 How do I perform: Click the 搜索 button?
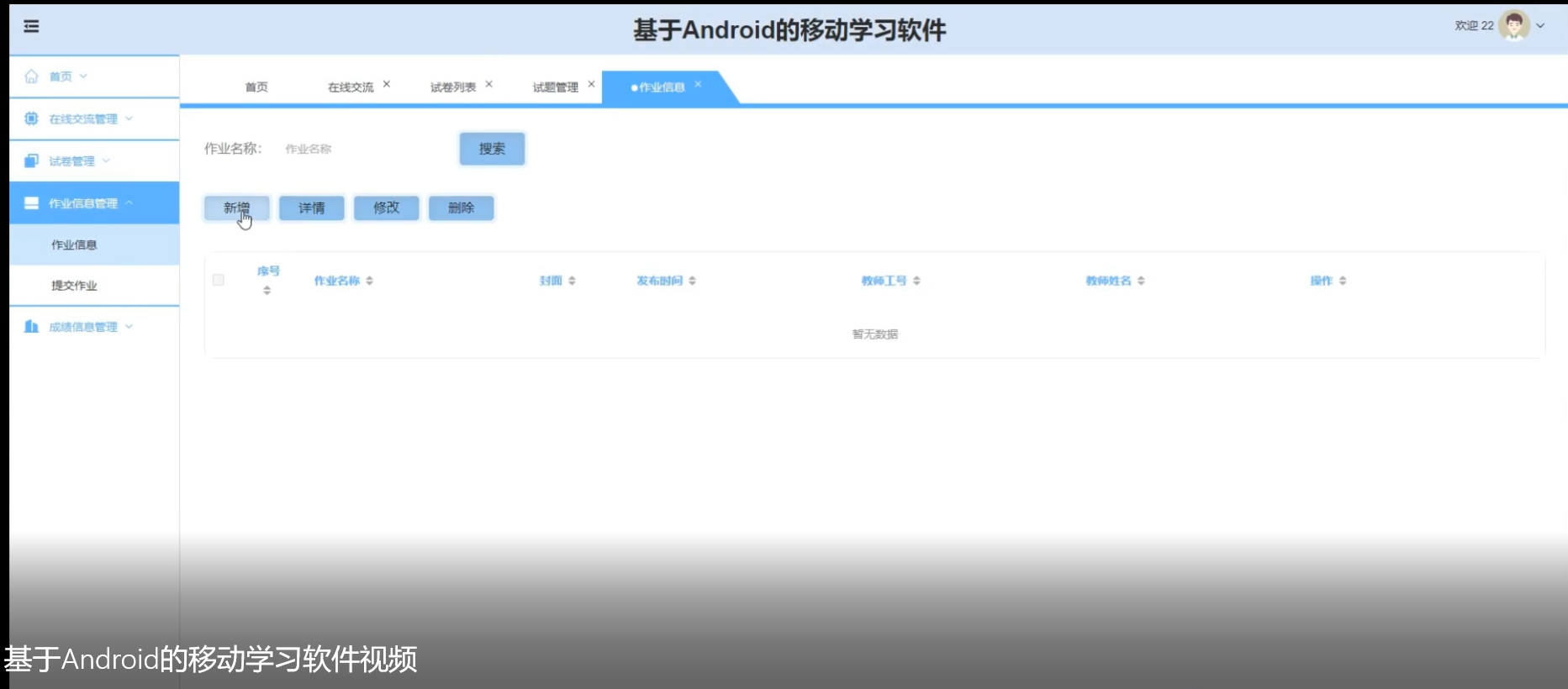(x=492, y=149)
